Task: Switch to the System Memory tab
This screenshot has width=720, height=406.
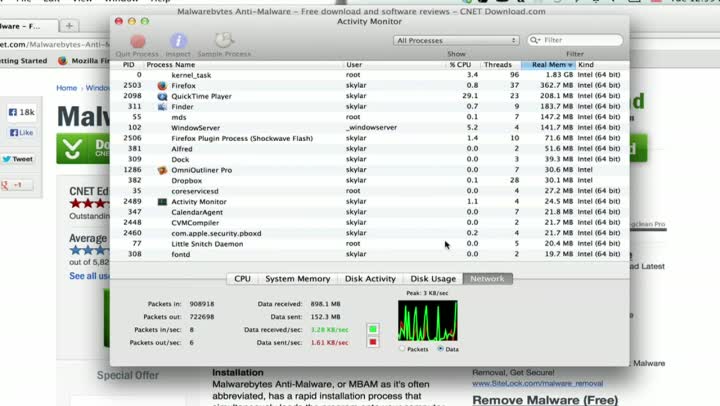Action: click(x=298, y=279)
